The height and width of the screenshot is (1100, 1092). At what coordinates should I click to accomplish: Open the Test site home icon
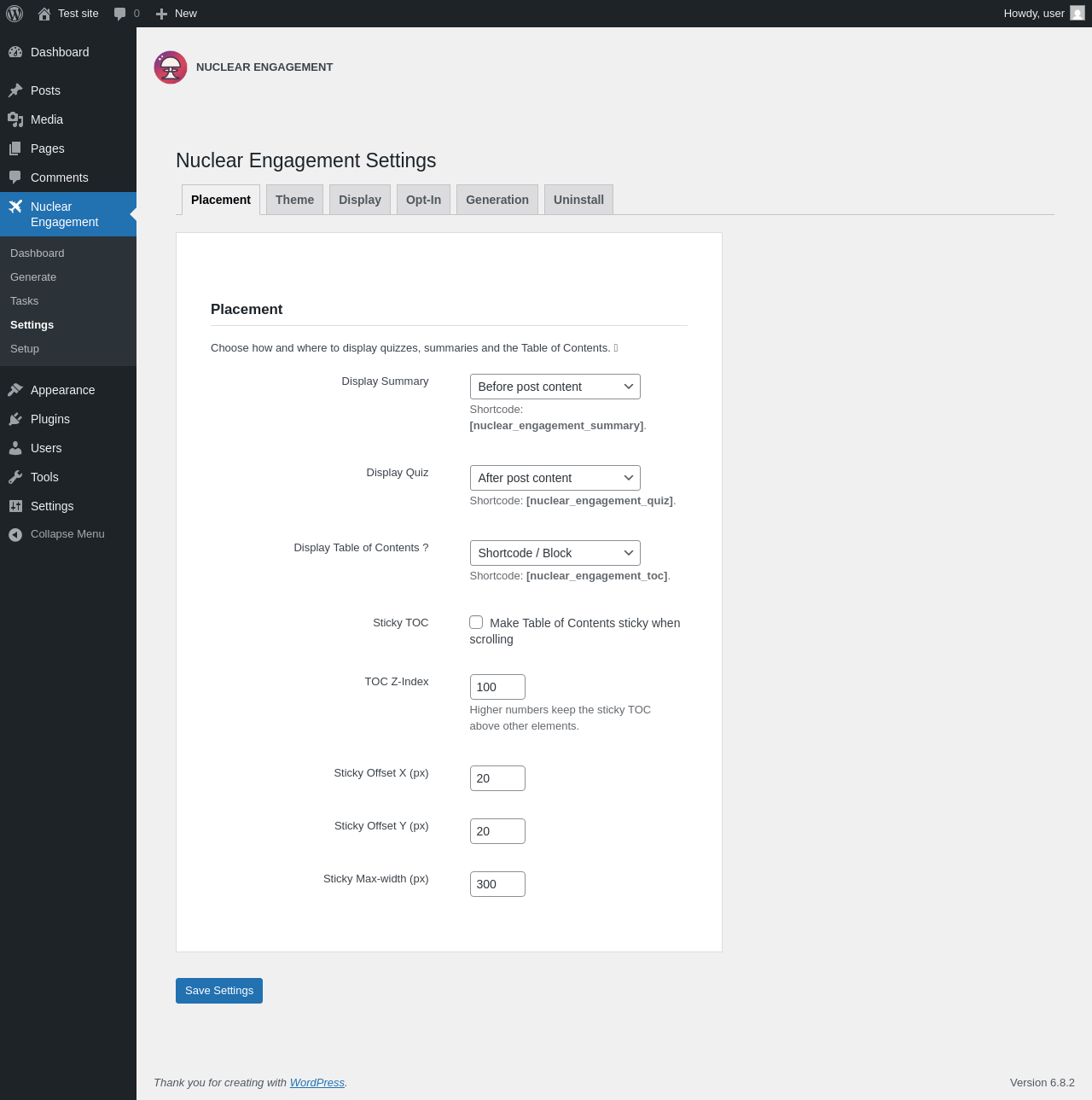click(44, 14)
